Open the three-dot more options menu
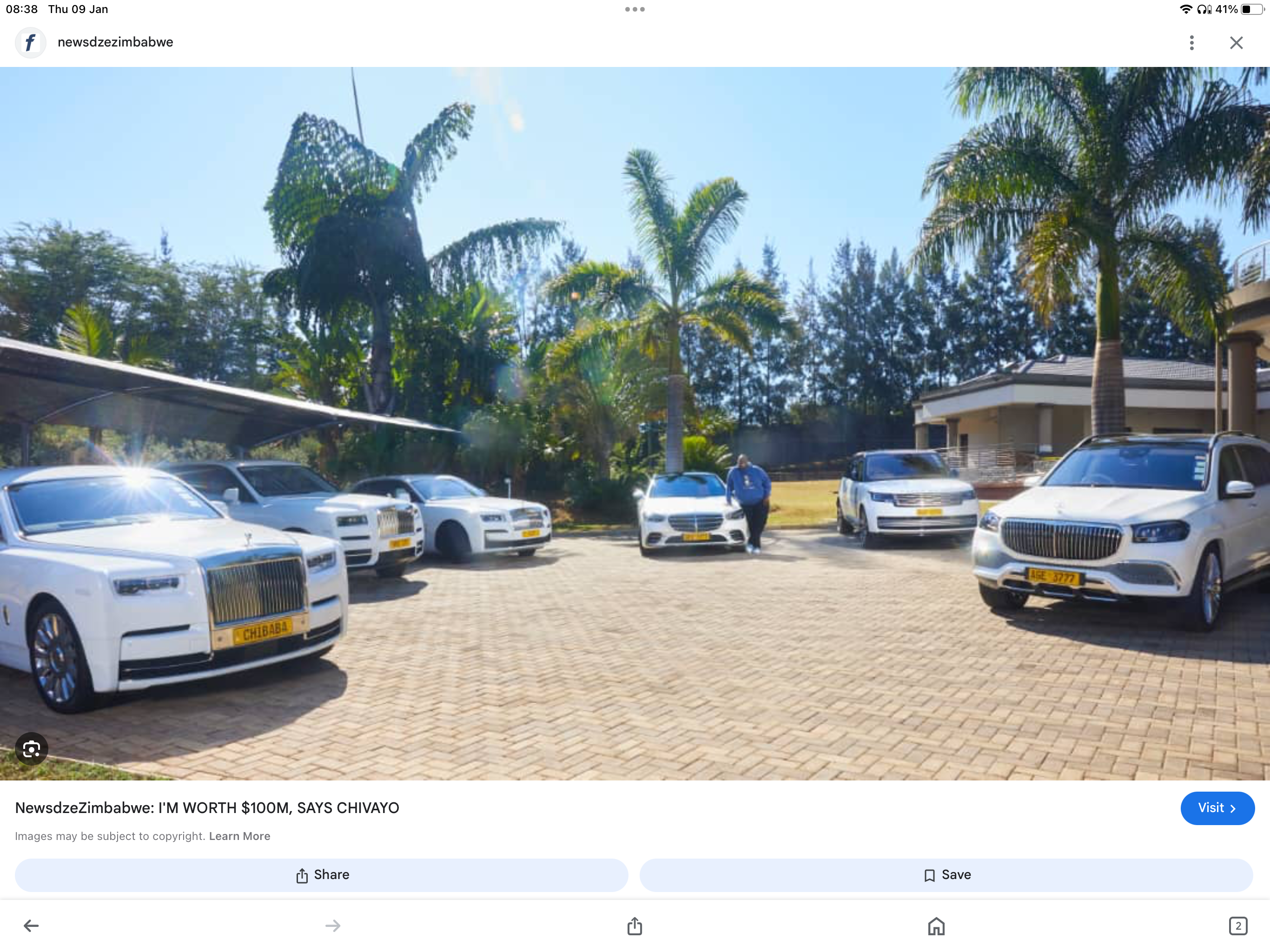This screenshot has width=1270, height=952. [1191, 42]
